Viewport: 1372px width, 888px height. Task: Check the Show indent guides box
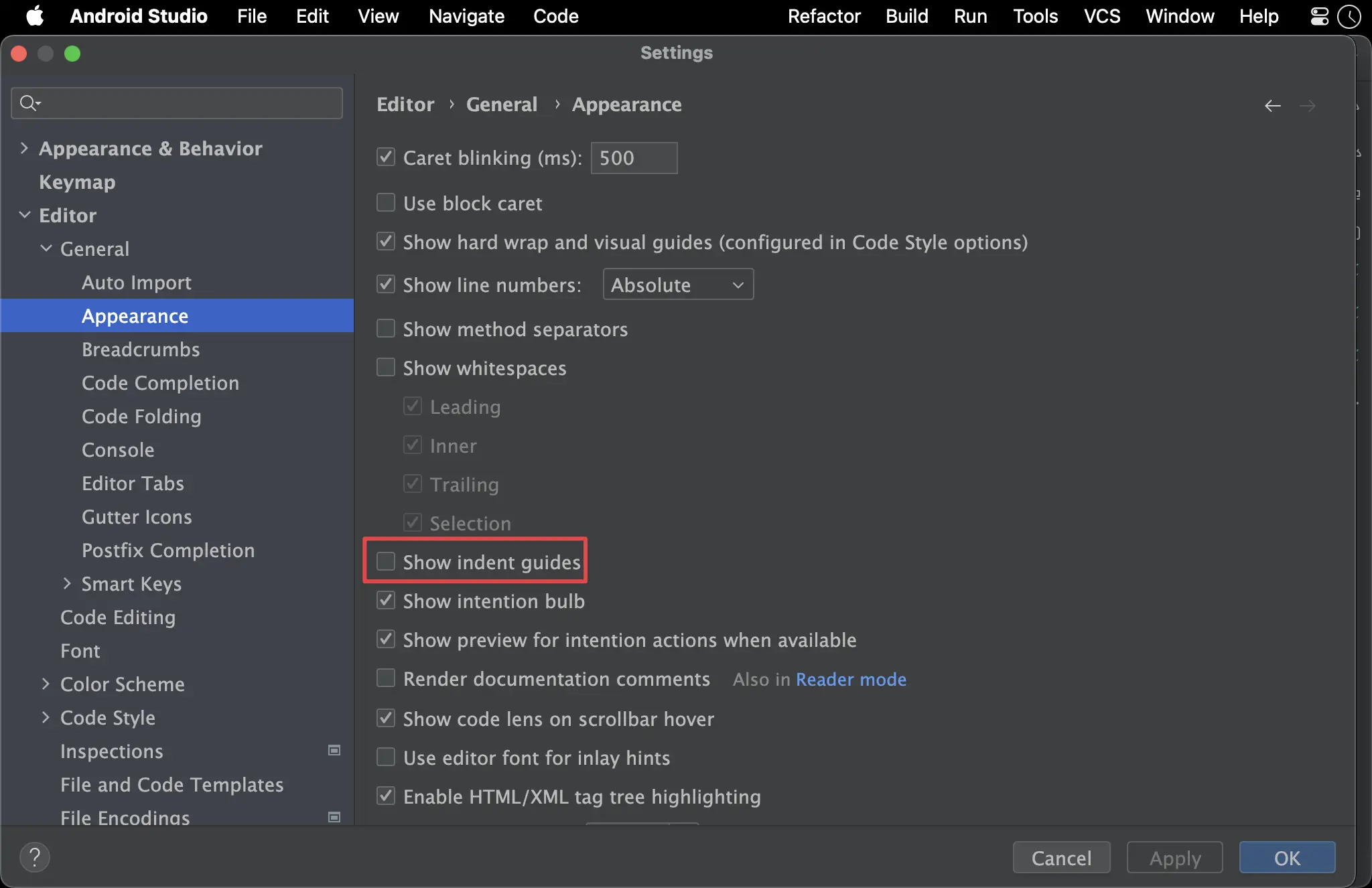point(386,562)
